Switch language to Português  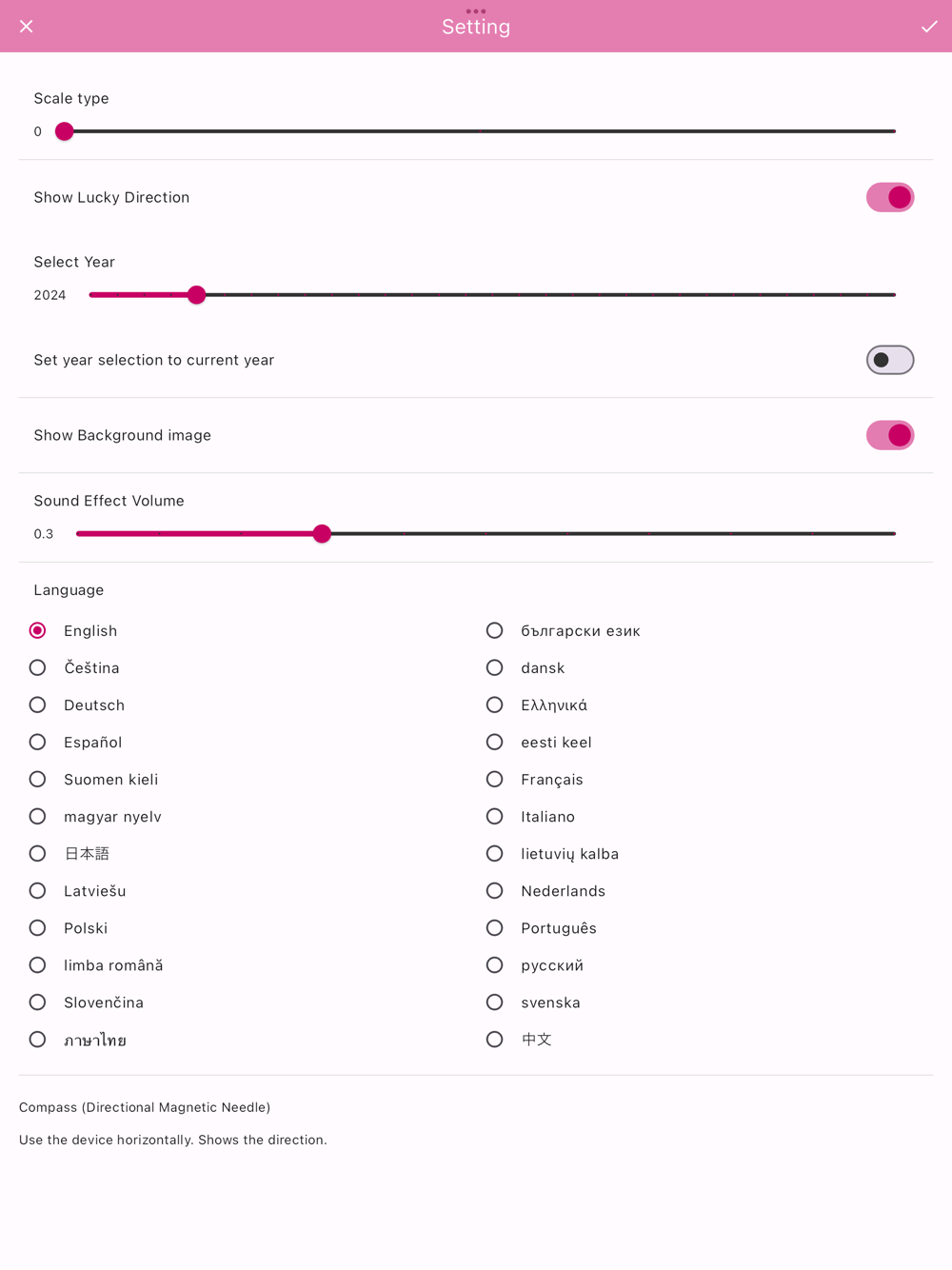[494, 927]
